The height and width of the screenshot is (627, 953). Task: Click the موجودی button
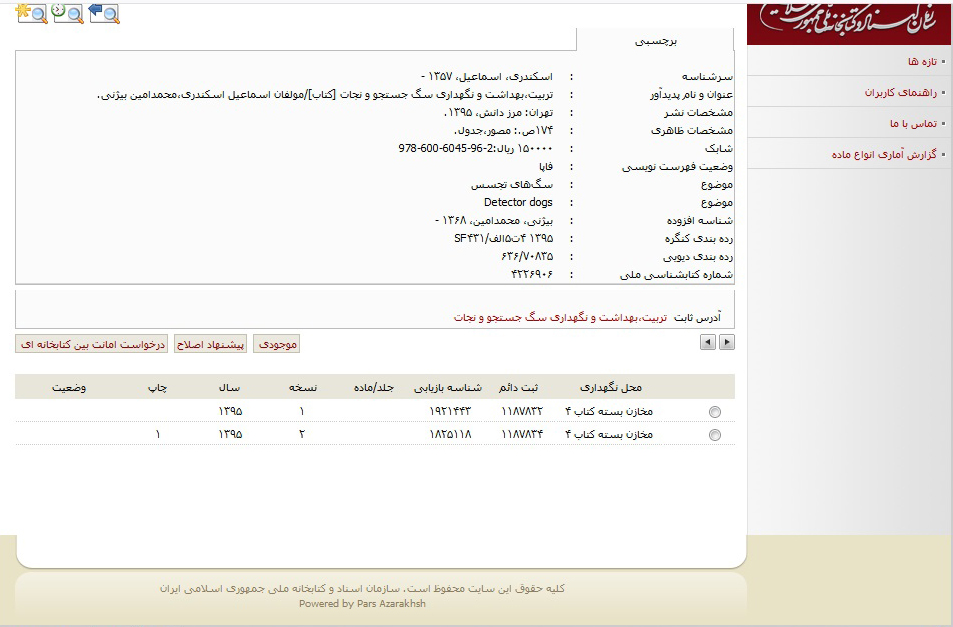coord(277,344)
